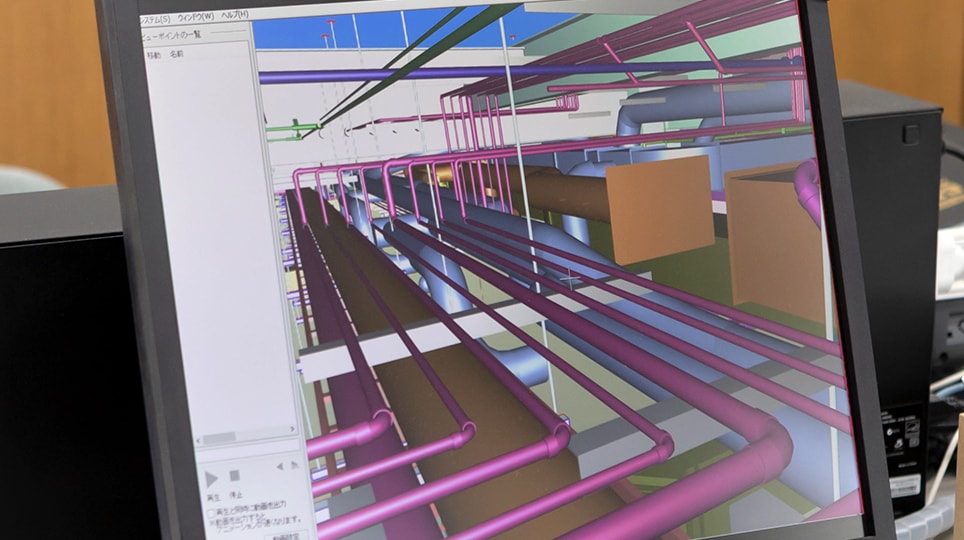This screenshot has height=540, width=964.
Task: Click the previous viewpoint left arrow
Action: click(x=279, y=466)
